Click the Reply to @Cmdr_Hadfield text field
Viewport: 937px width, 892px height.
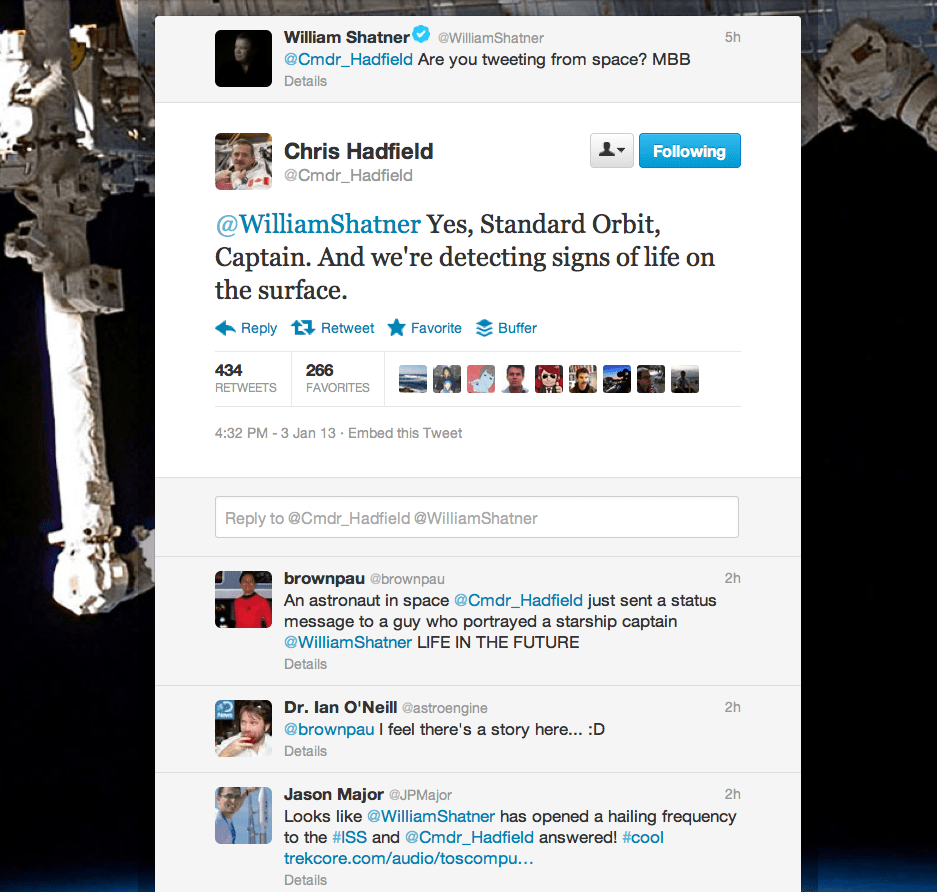(x=477, y=517)
